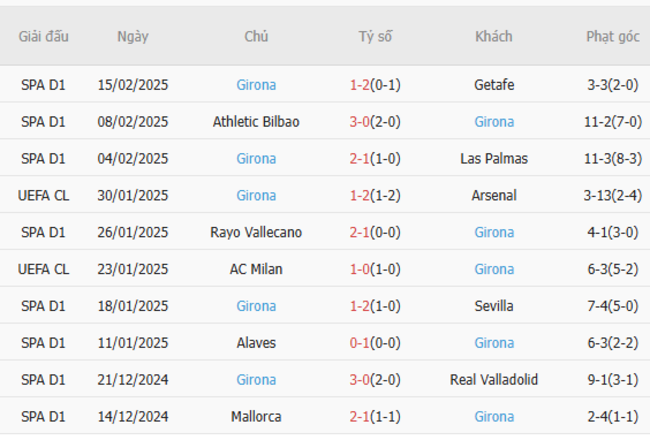The width and height of the screenshot is (650, 440).
Task: Select the 30/01/2025 date cell
Action: [x=132, y=196]
